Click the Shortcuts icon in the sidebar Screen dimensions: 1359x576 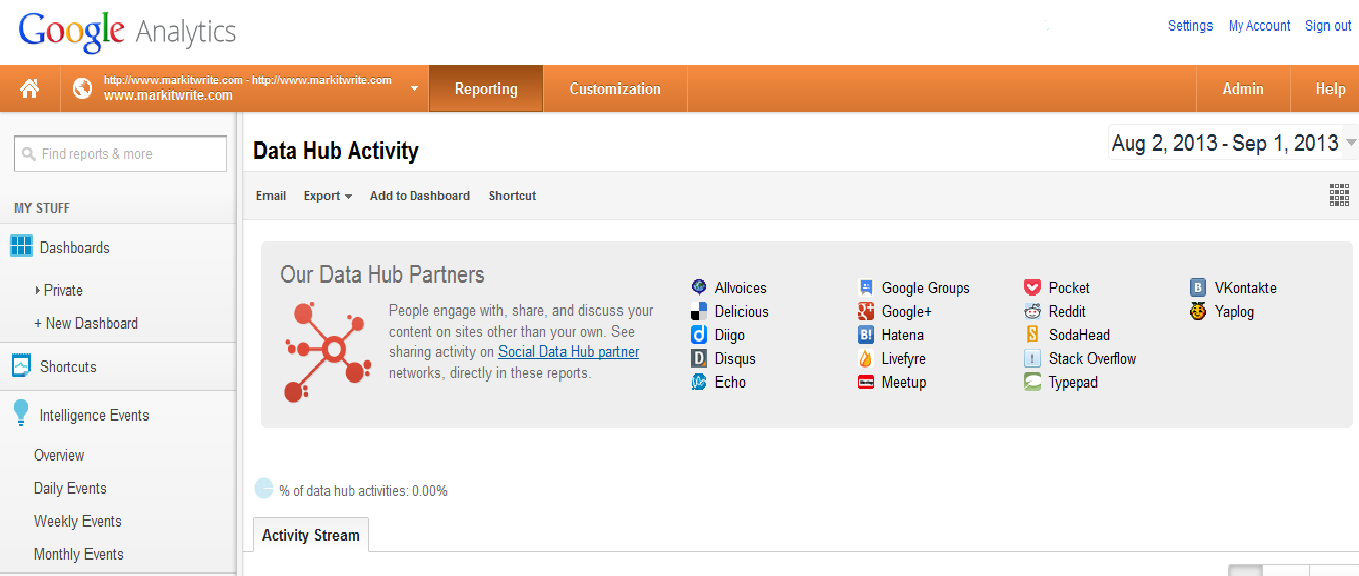21,366
